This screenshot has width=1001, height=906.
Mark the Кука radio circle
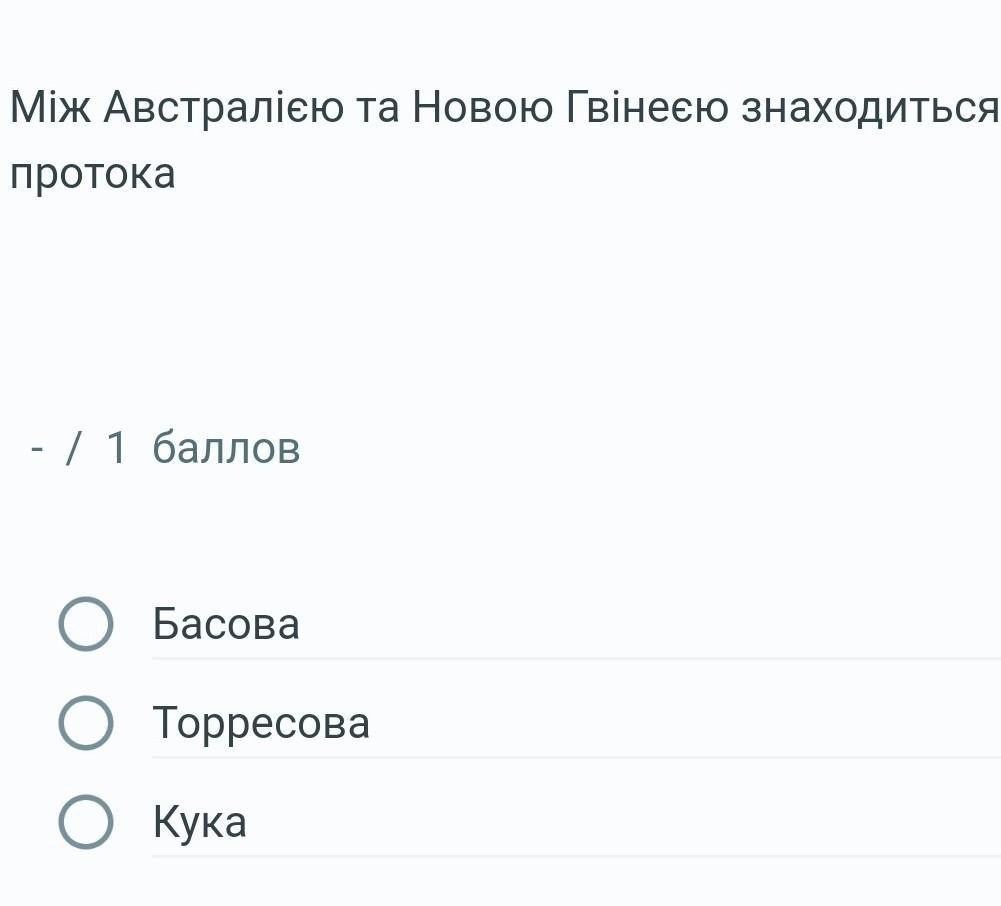pos(86,822)
